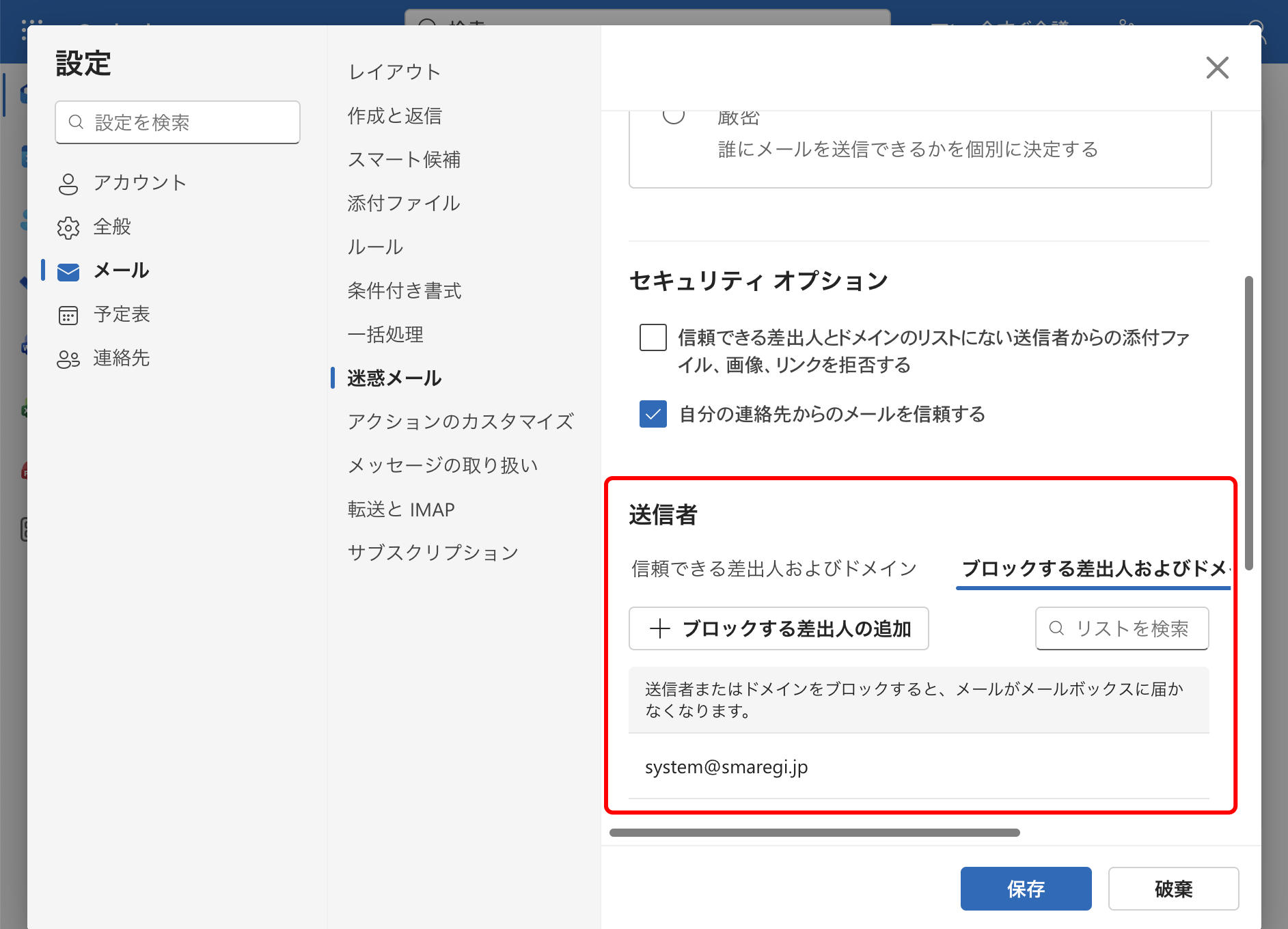Select blocked sender system@smaregi.jp entry
Viewport: 1288px width, 929px height.
click(726, 767)
